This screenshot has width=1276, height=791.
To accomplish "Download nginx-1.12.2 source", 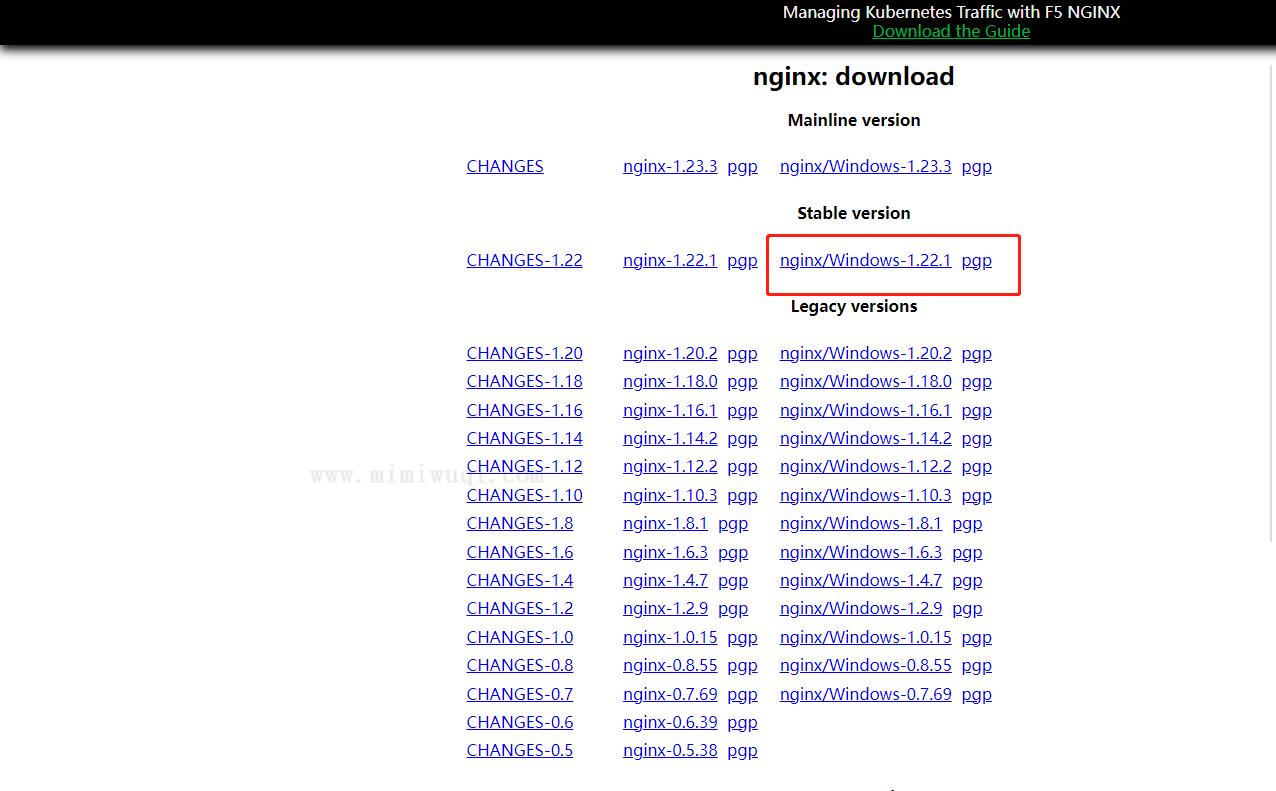I will click(x=670, y=466).
